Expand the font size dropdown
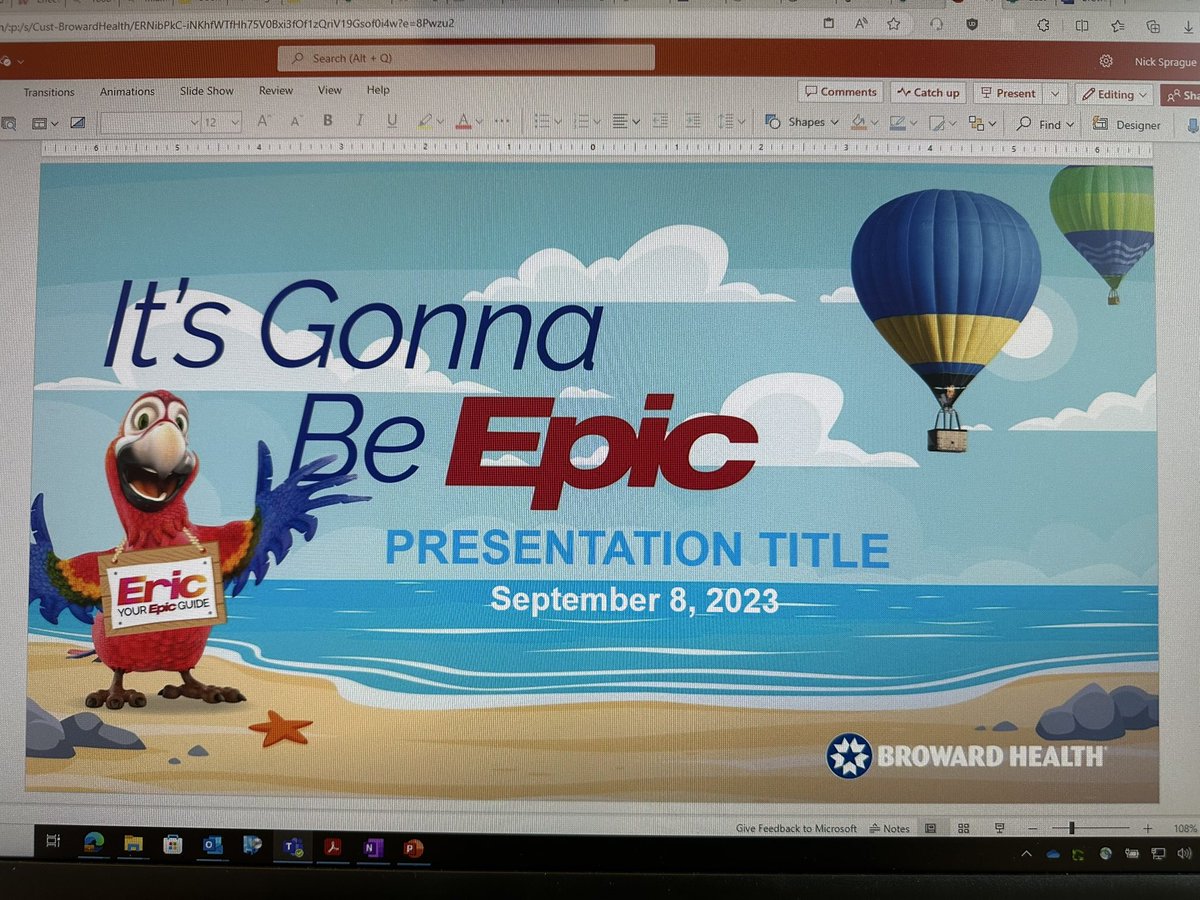The height and width of the screenshot is (900, 1200). click(235, 121)
